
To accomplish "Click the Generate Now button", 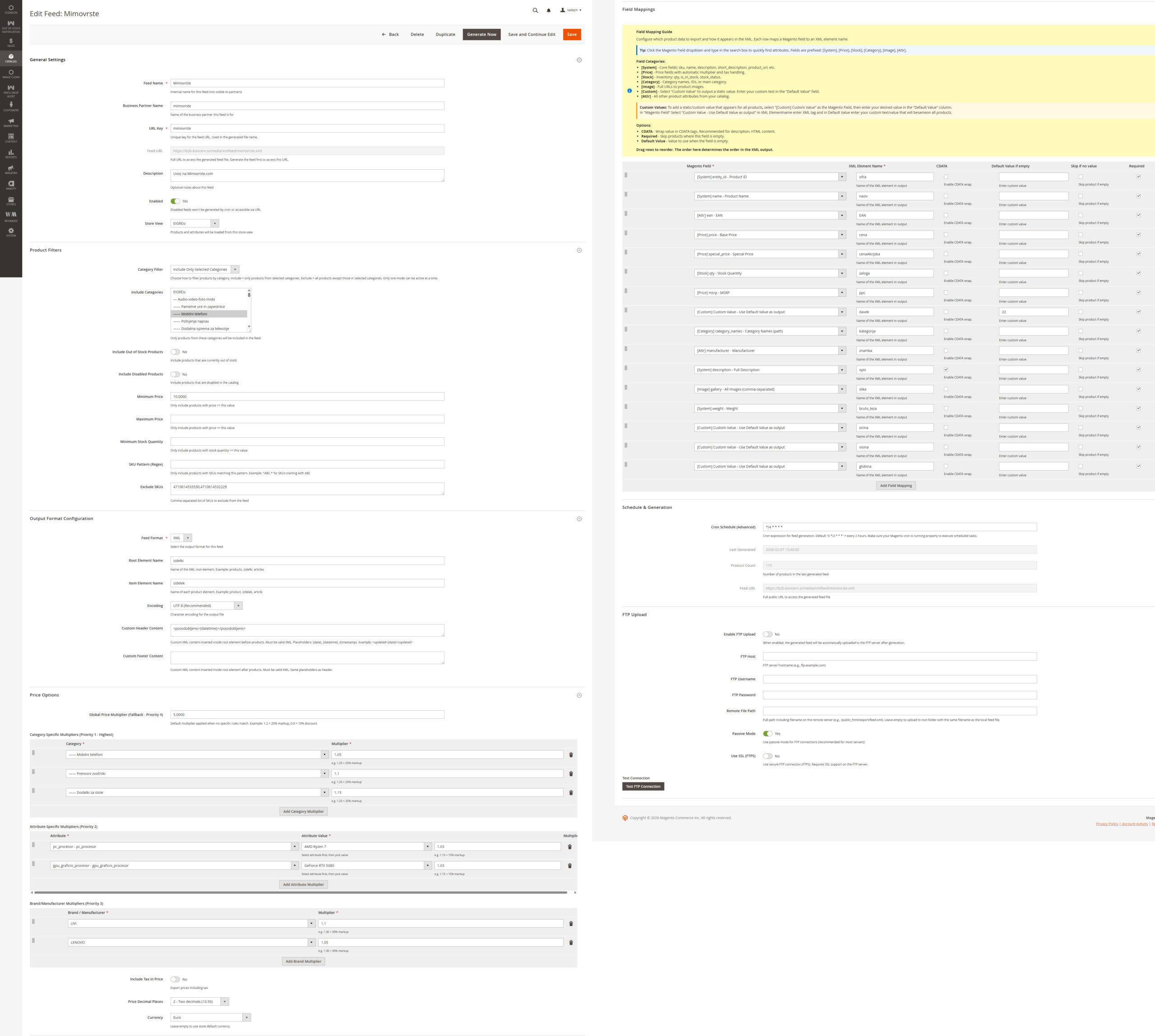I will (481, 34).
